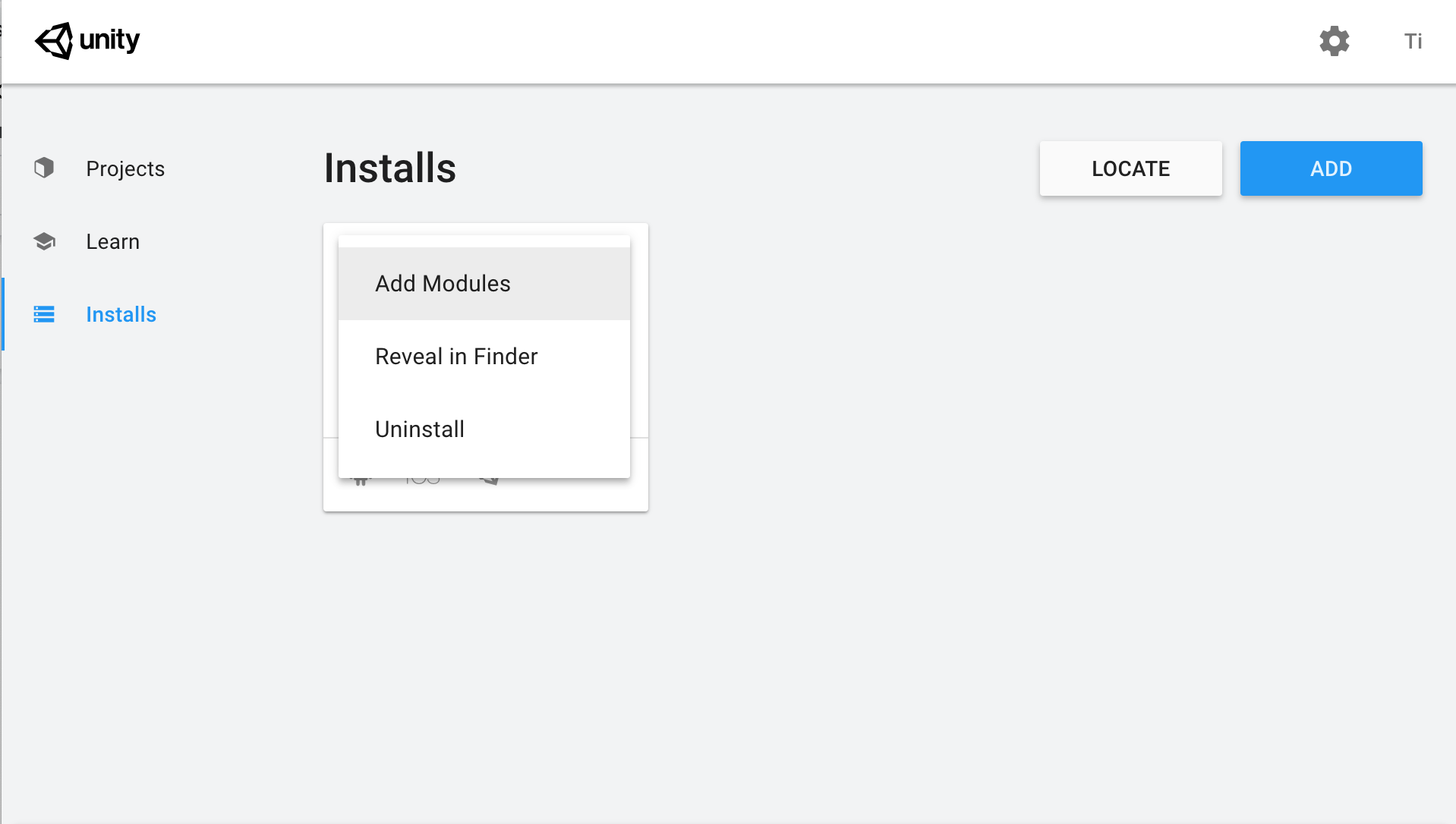This screenshot has width=1456, height=824.
Task: Click the blue Installs list icon
Action: [x=44, y=314]
